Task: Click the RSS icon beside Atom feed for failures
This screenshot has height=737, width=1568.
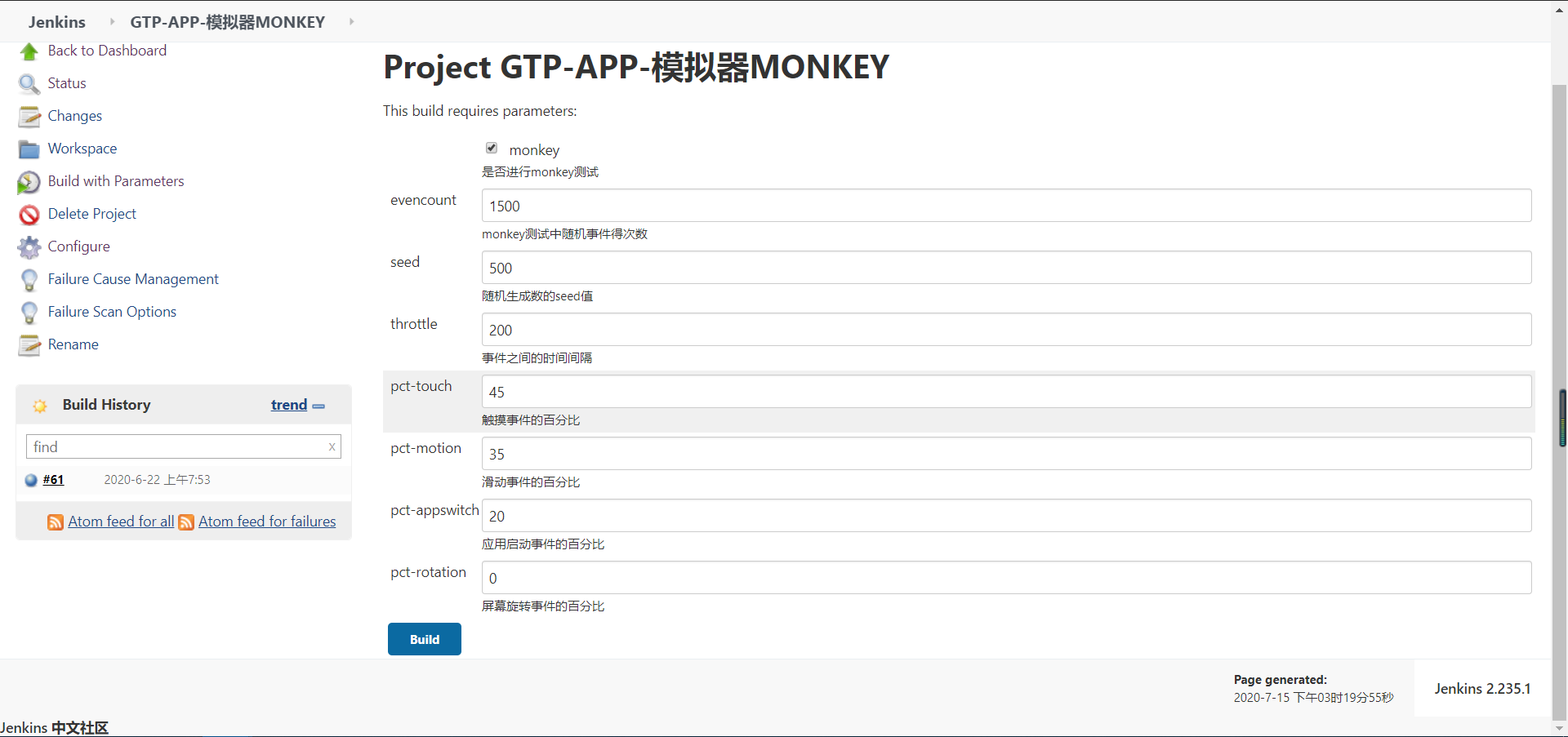Action: [186, 522]
